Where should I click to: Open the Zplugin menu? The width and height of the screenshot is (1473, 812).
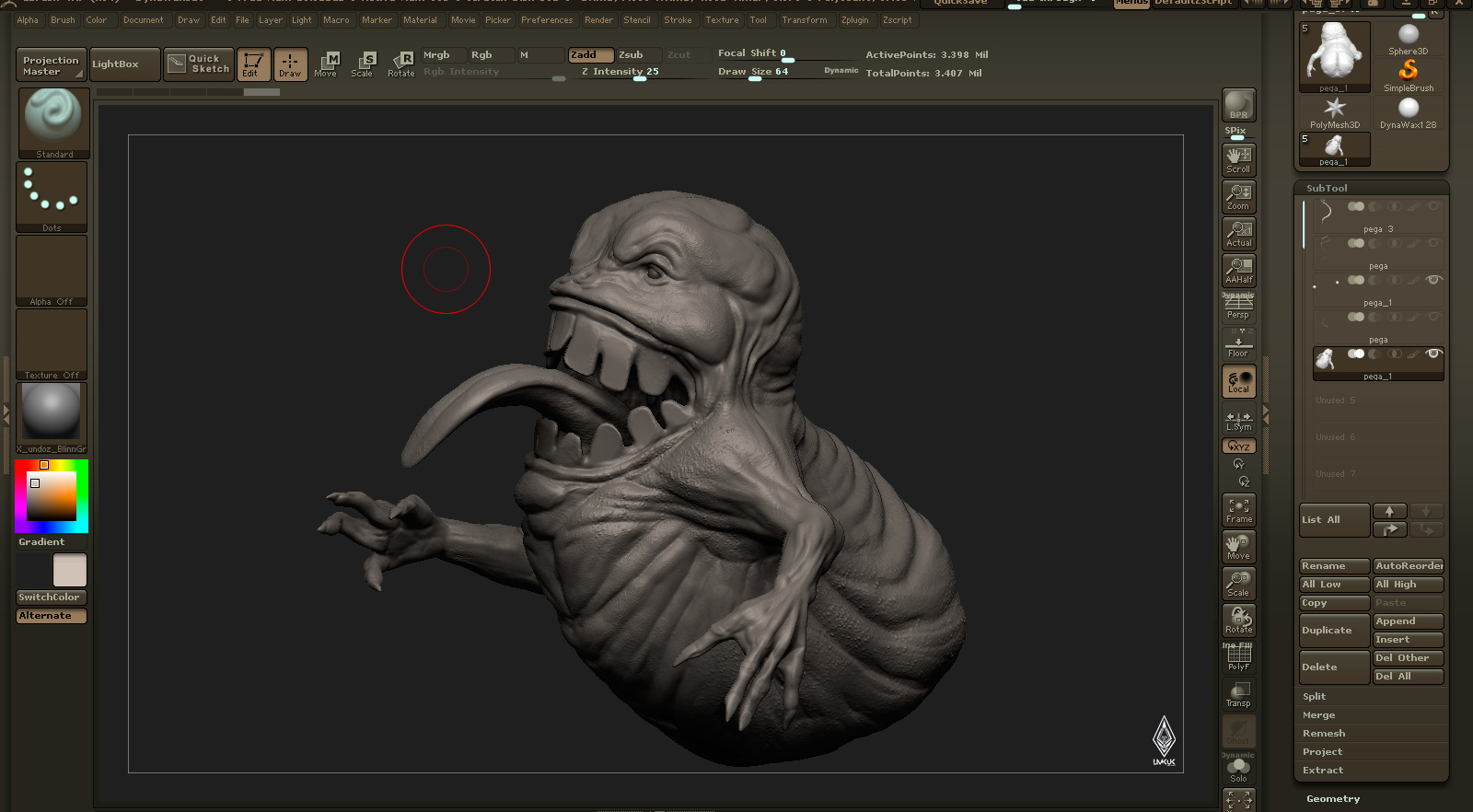pos(854,20)
